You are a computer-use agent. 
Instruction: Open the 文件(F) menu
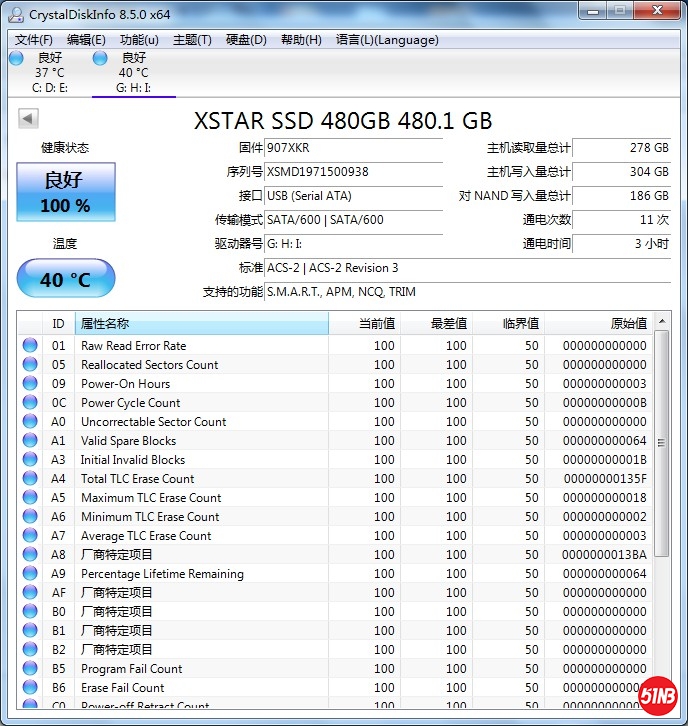(x=34, y=40)
